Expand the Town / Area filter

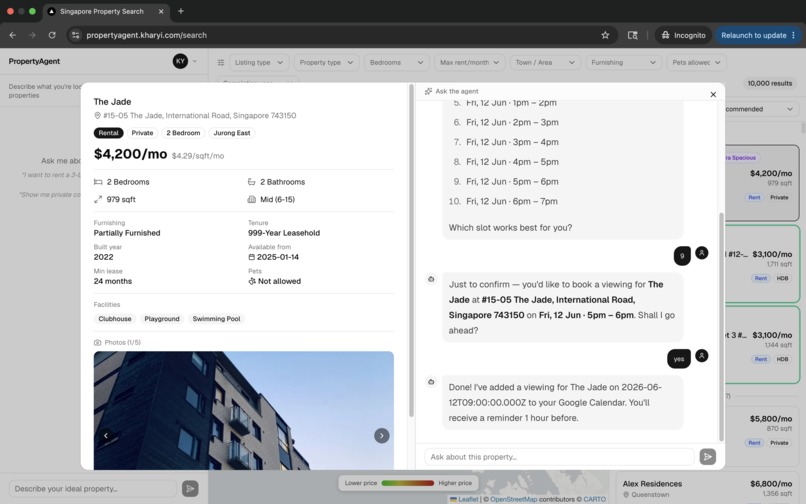click(545, 62)
